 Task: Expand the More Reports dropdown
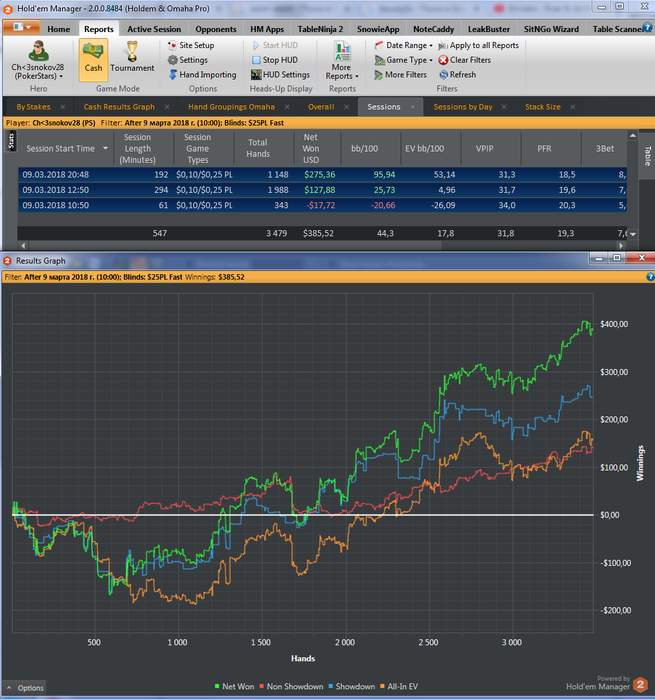pos(342,60)
